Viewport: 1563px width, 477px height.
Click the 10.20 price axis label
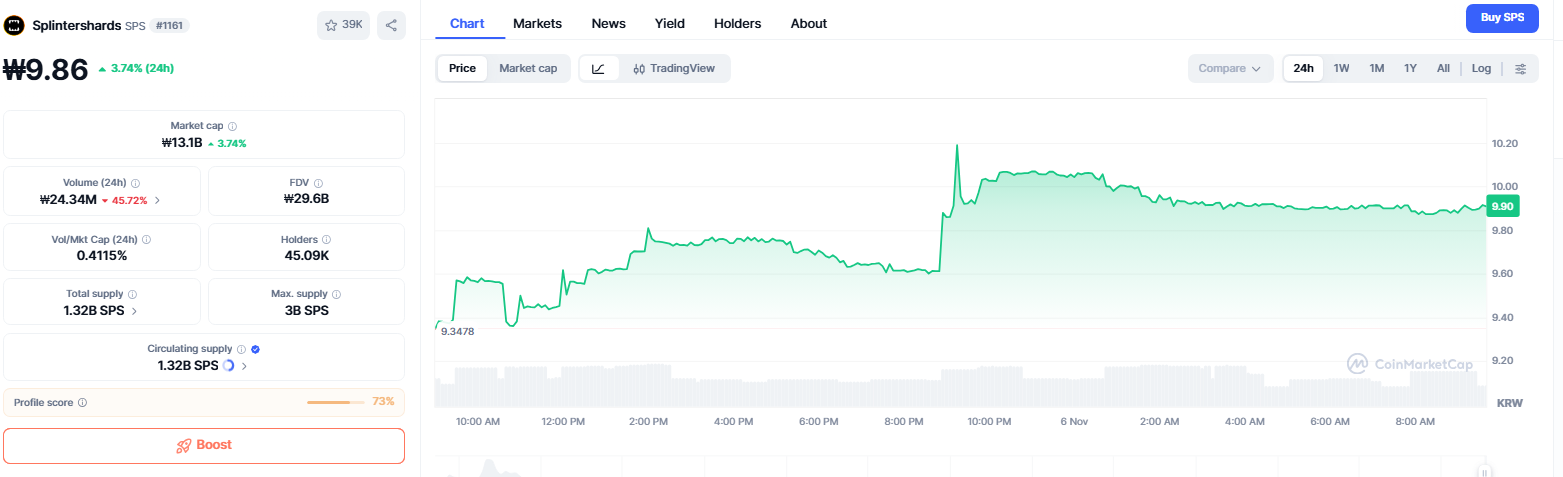(1505, 144)
